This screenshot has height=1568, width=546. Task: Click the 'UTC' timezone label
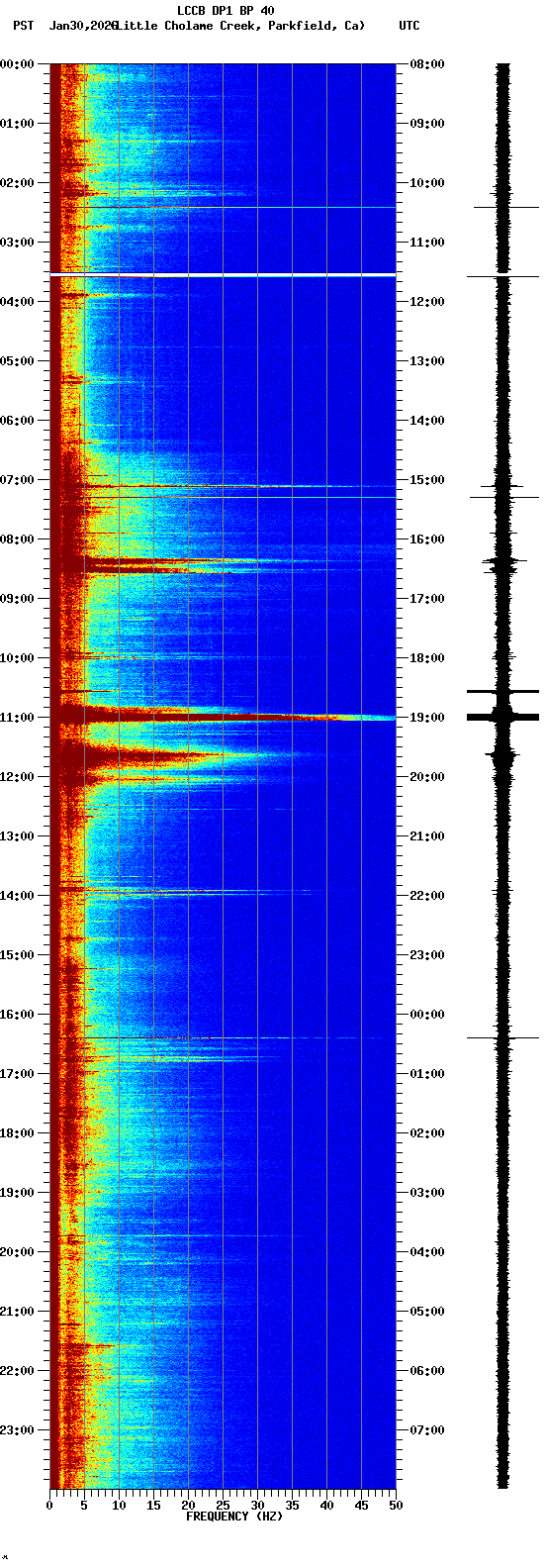[409, 26]
